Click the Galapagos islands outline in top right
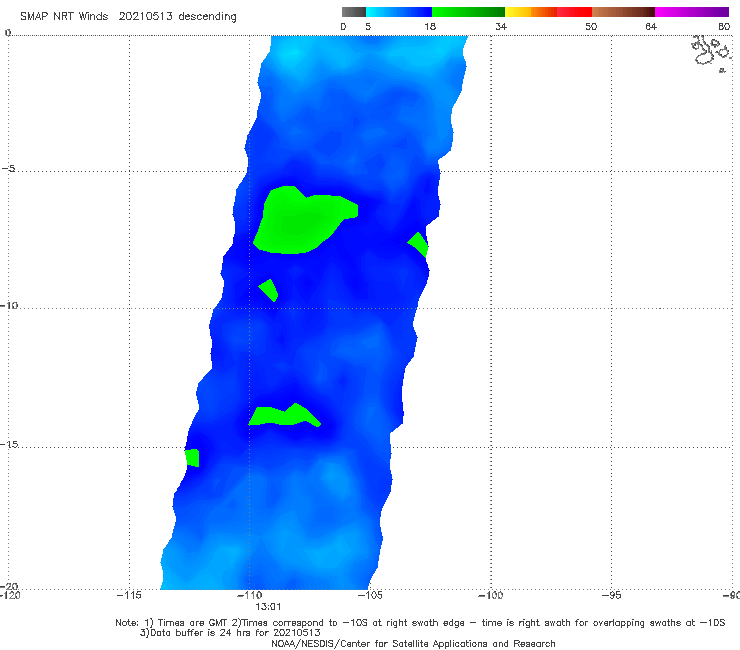The height and width of the screenshot is (650, 740). tap(711, 53)
